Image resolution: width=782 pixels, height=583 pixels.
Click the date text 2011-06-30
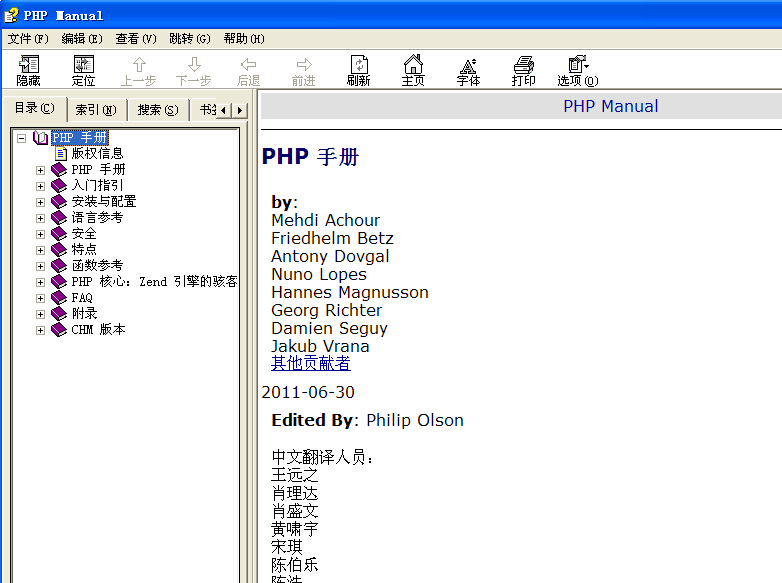tap(308, 392)
